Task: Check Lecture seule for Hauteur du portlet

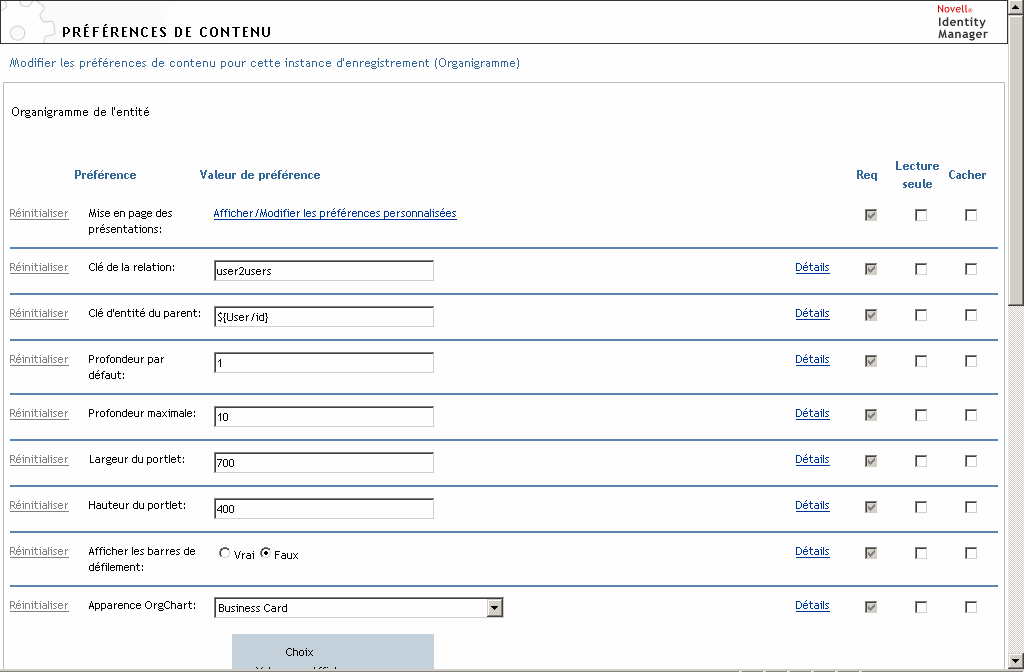Action: pos(921,507)
